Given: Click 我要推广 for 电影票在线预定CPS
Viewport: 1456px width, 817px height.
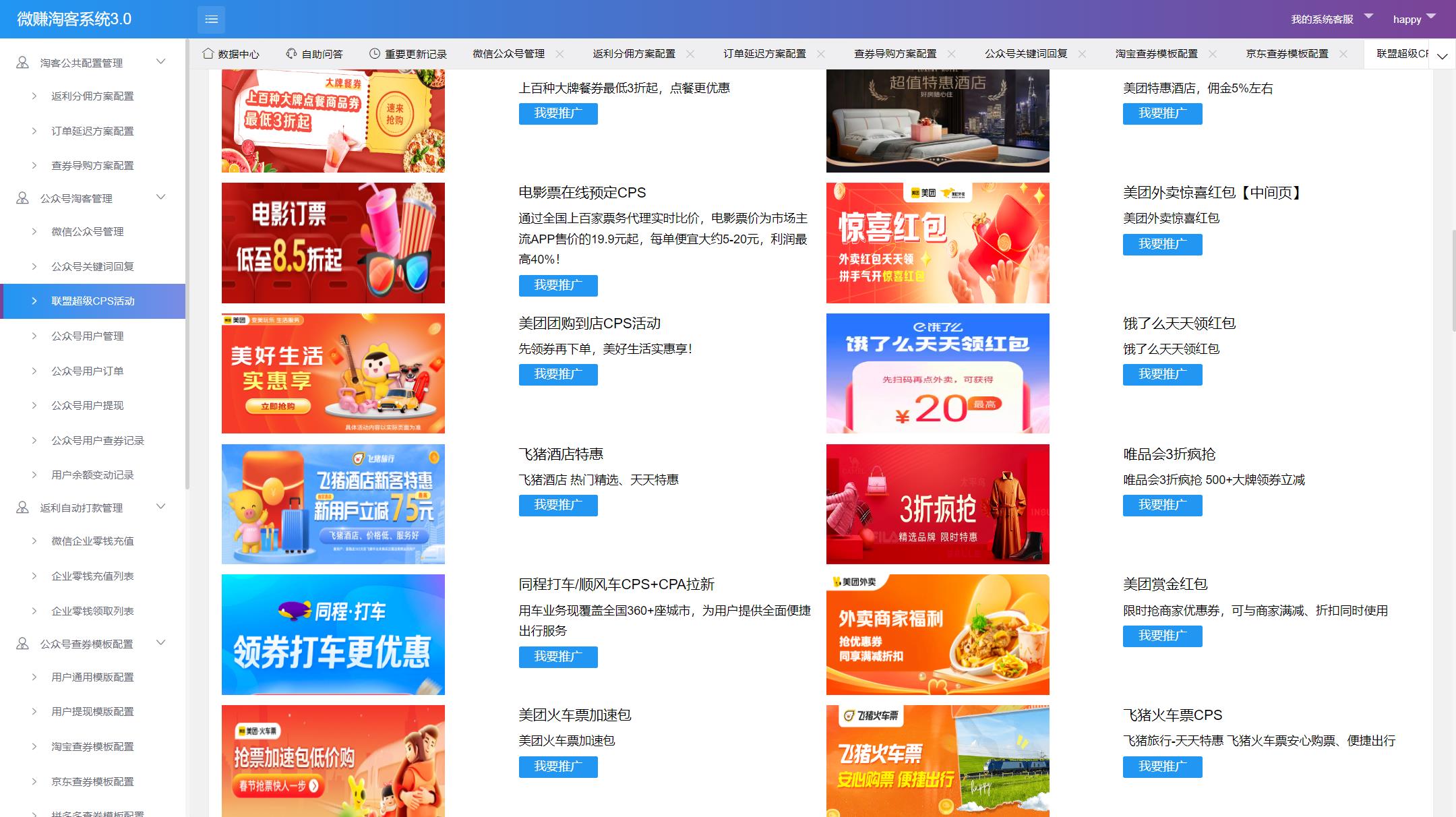Looking at the screenshot, I should click(558, 285).
